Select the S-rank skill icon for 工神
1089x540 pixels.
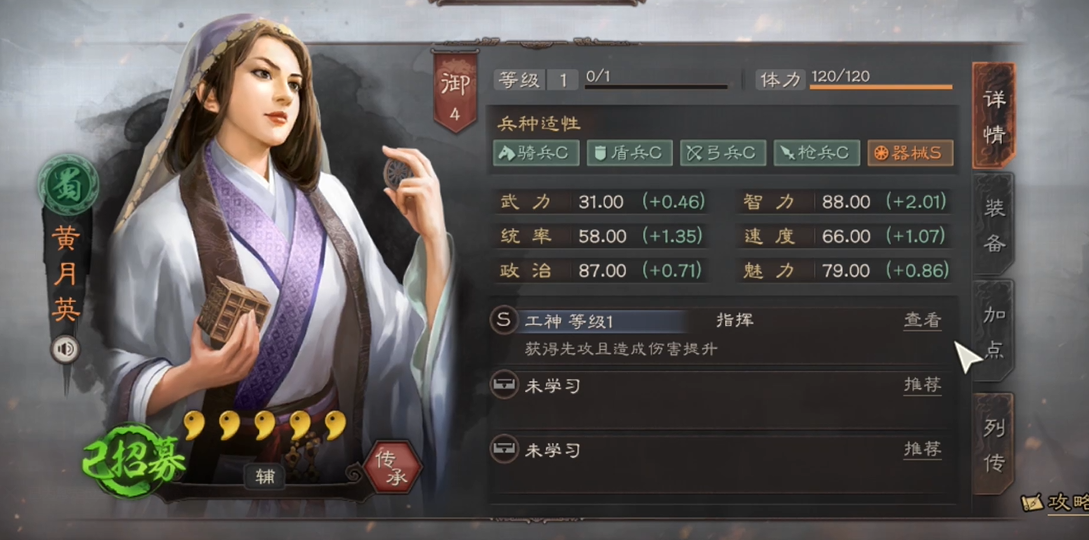(x=504, y=320)
